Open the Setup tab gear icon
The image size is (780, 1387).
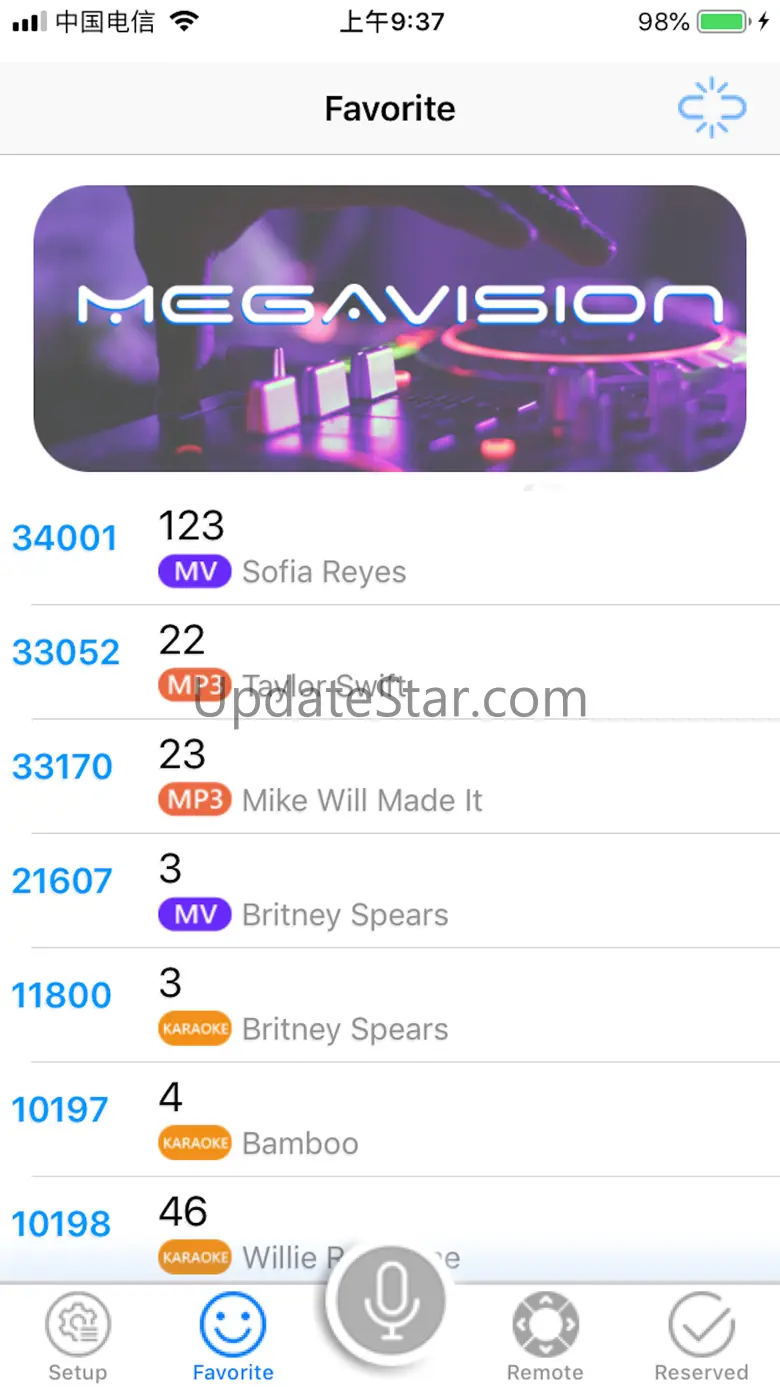pyautogui.click(x=78, y=1324)
